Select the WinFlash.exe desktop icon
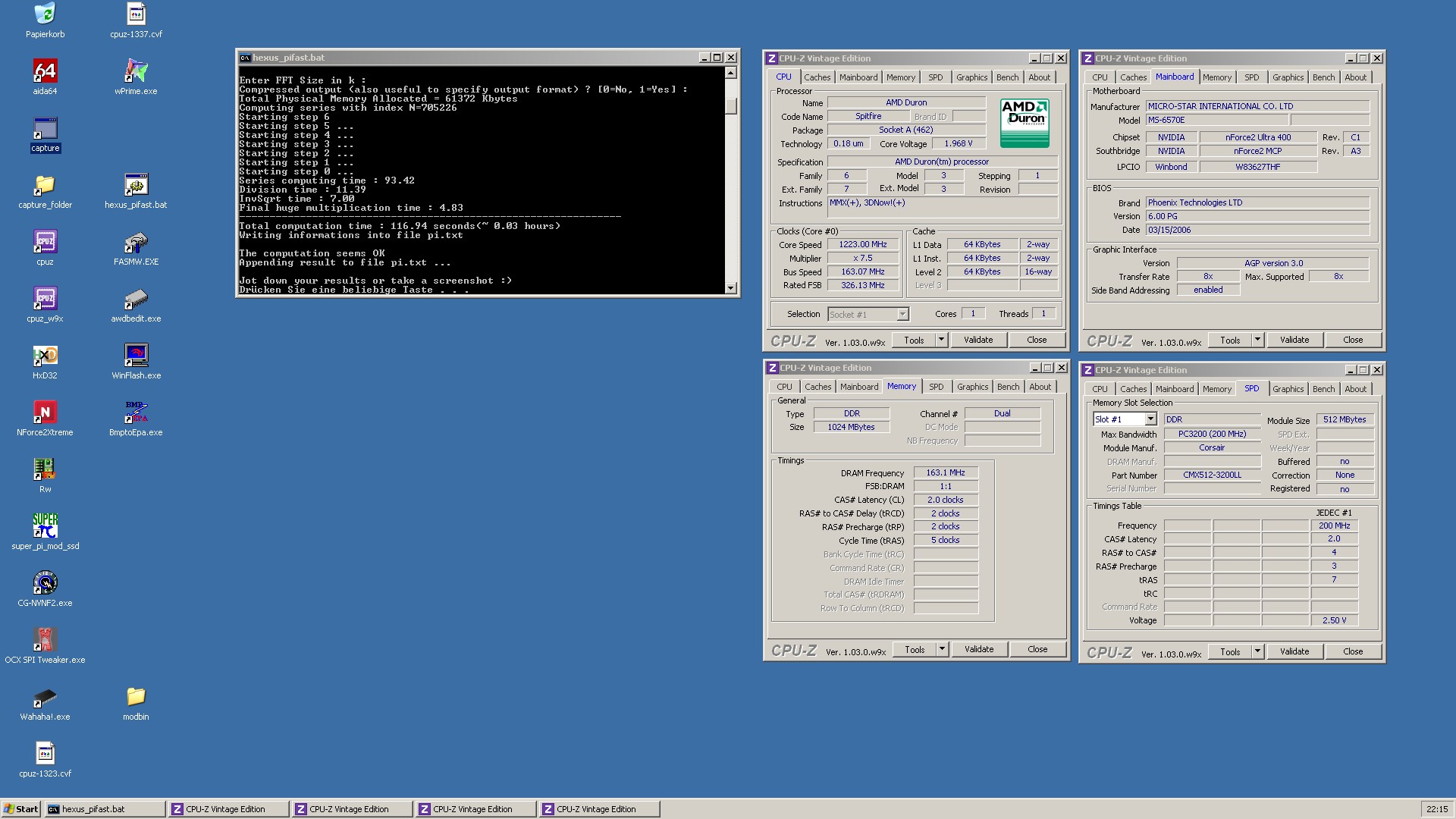Screen dimensions: 1456x819 136,355
